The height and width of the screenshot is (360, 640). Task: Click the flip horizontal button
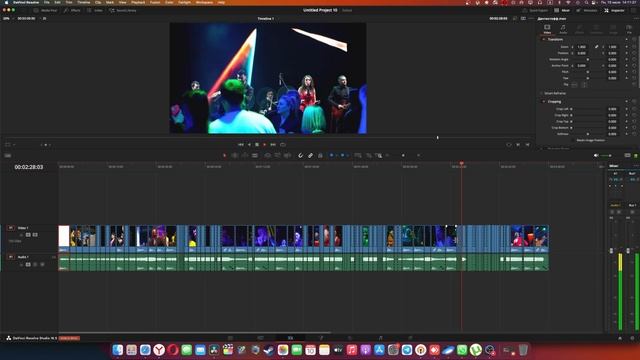click(x=575, y=84)
